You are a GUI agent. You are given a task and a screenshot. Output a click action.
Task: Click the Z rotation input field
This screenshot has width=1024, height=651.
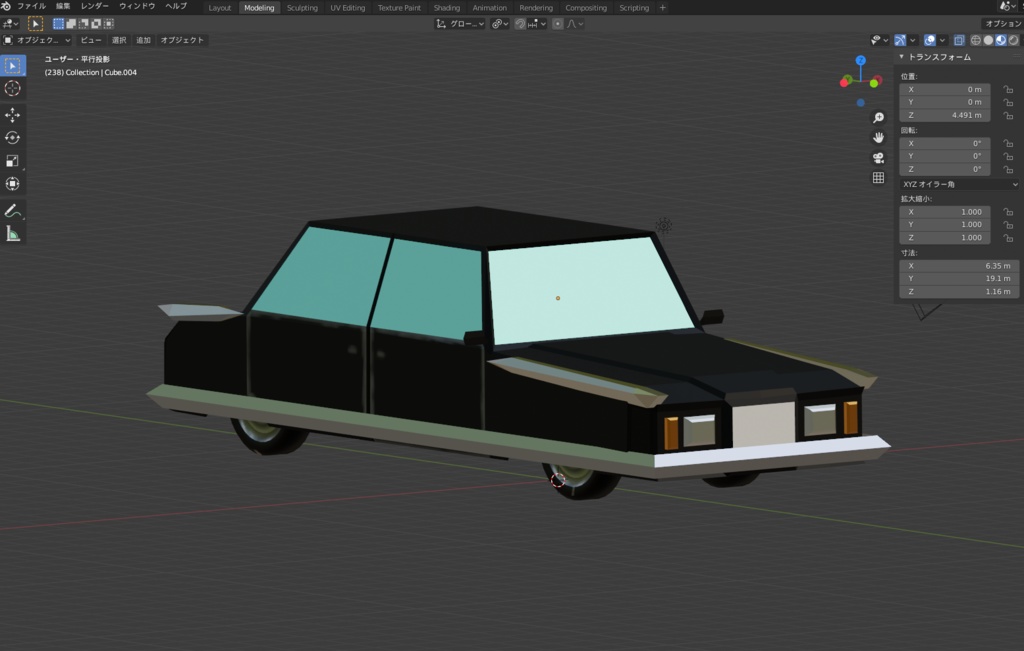click(944, 168)
